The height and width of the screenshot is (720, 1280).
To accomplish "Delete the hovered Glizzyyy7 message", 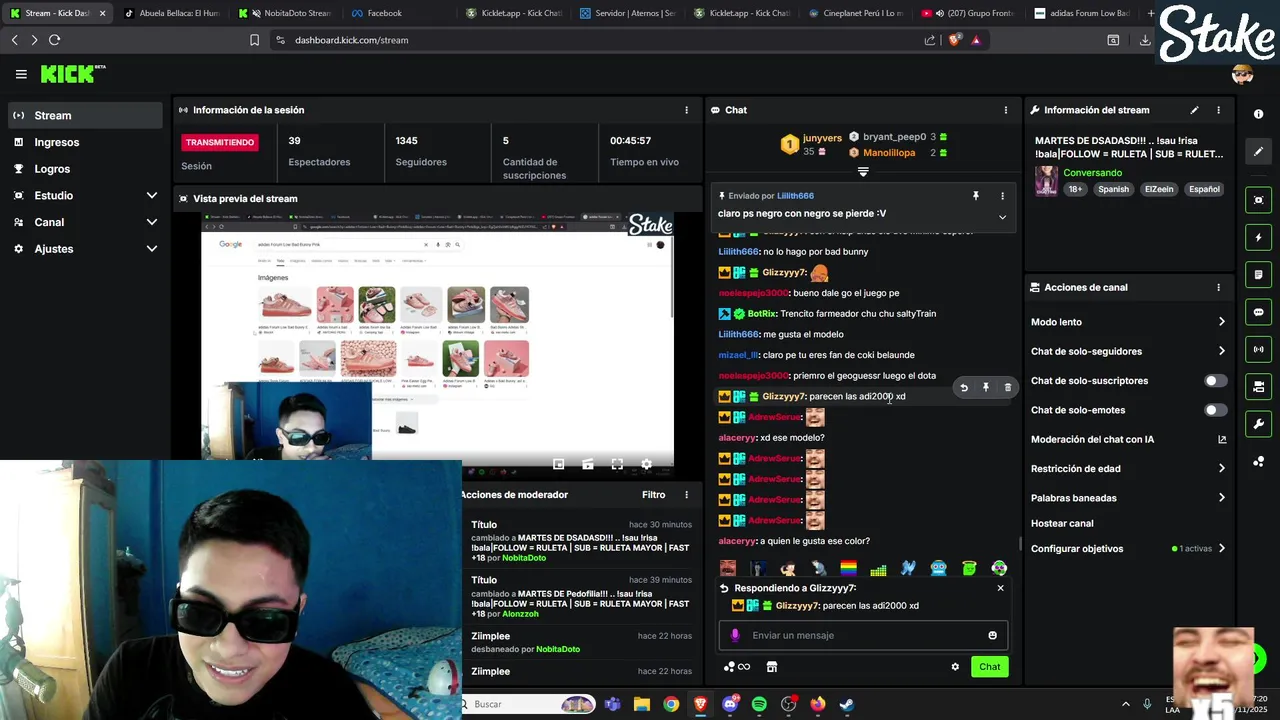I will (1007, 388).
